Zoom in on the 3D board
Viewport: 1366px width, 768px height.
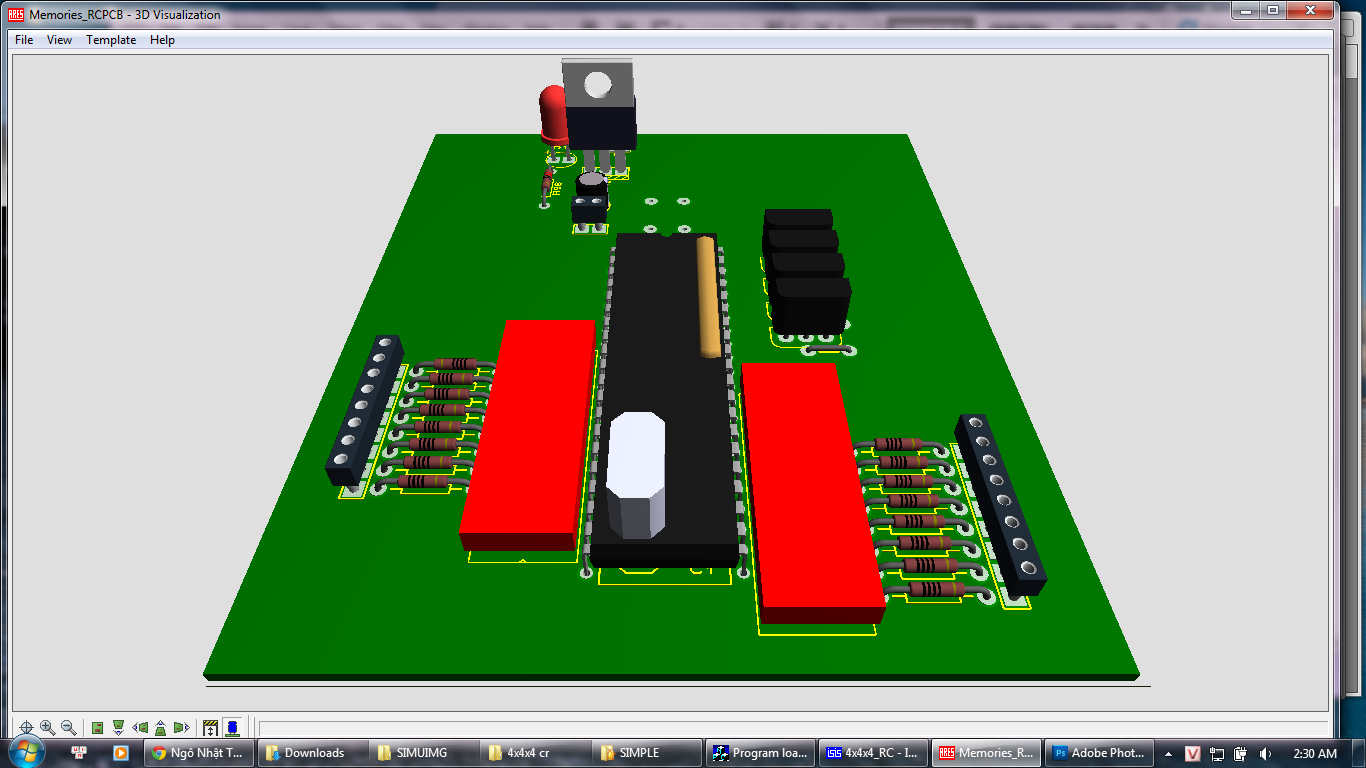click(x=47, y=728)
